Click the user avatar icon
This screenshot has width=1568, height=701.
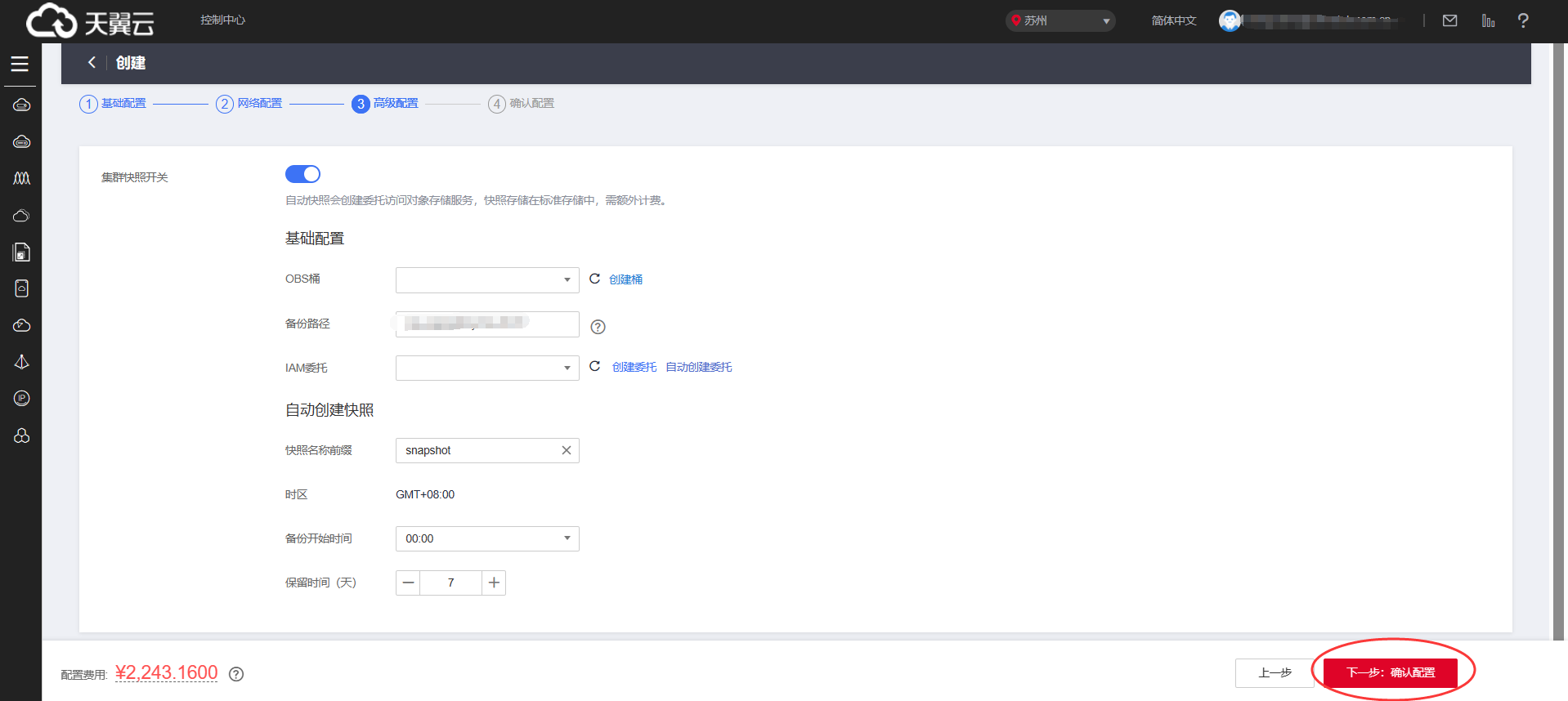1230,20
